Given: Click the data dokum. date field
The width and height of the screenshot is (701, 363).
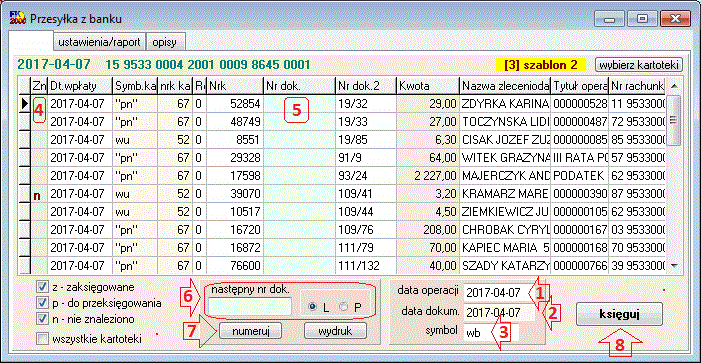Looking at the screenshot, I should pos(499,312).
